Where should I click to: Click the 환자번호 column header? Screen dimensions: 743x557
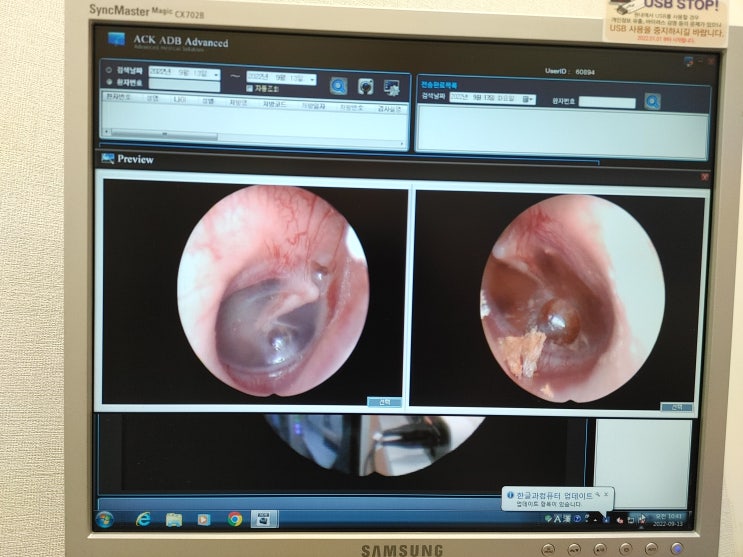click(x=119, y=97)
